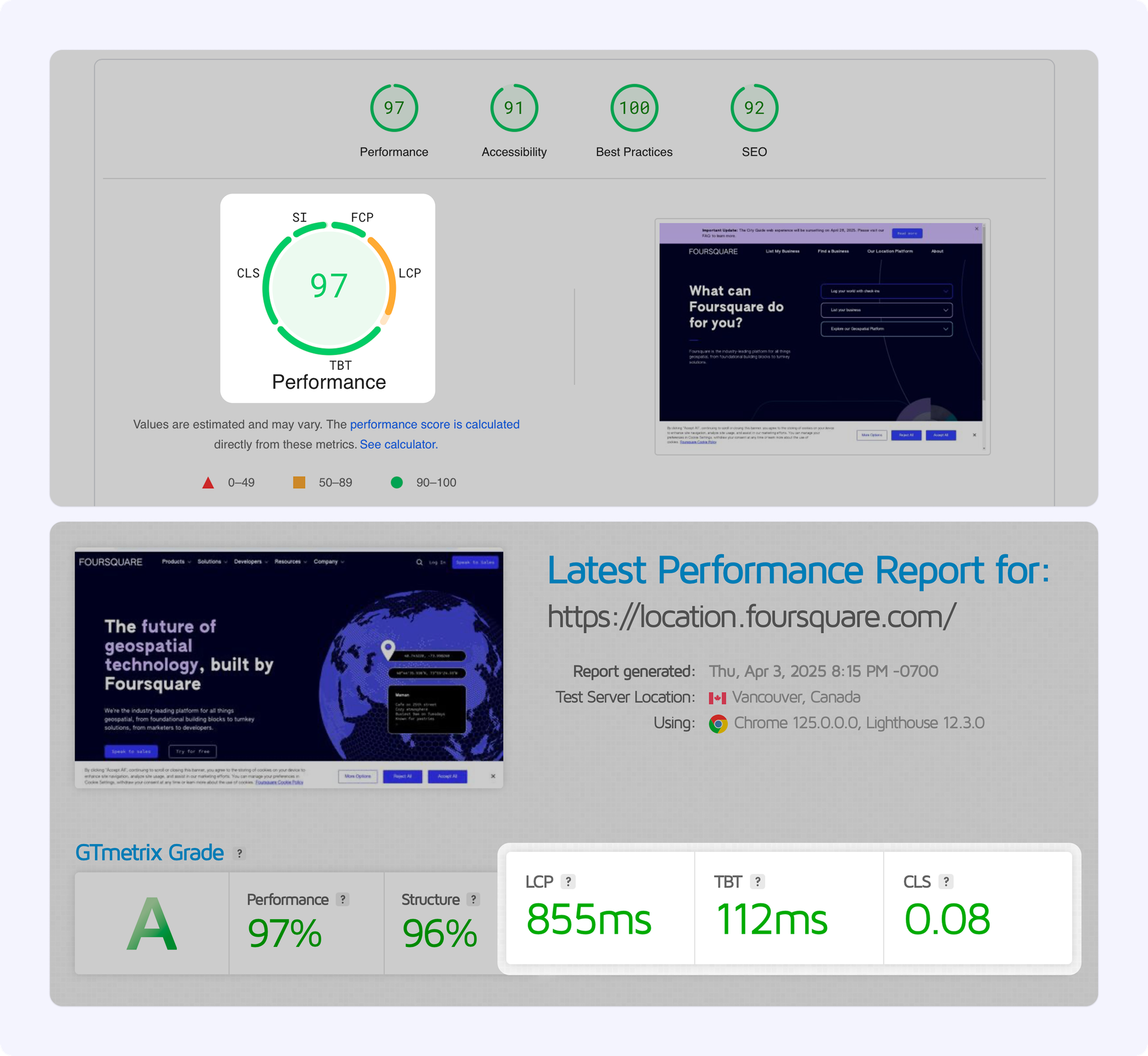Click the GTmetrix Grade heading
This screenshot has width=1148, height=1056.
(149, 853)
